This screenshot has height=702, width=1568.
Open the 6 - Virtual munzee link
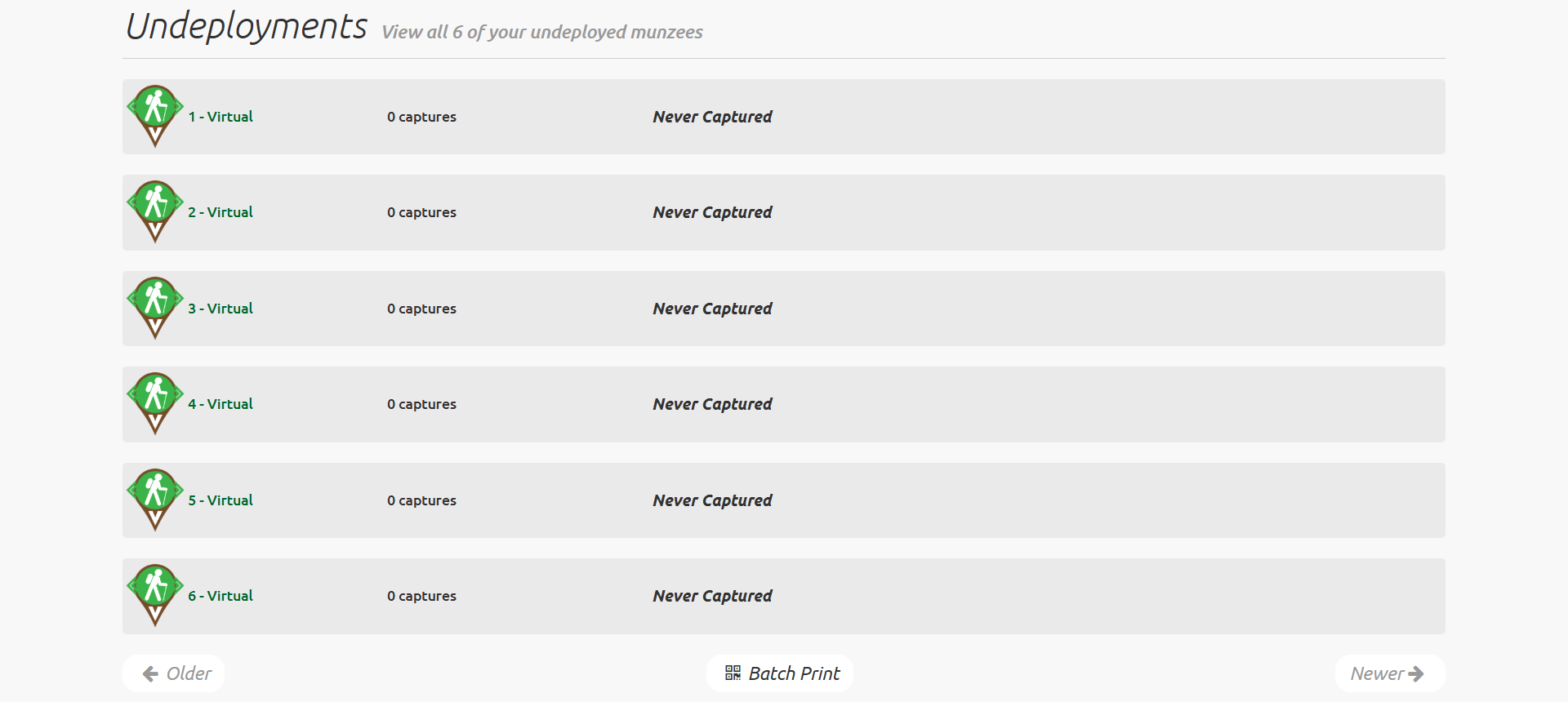pyautogui.click(x=220, y=596)
